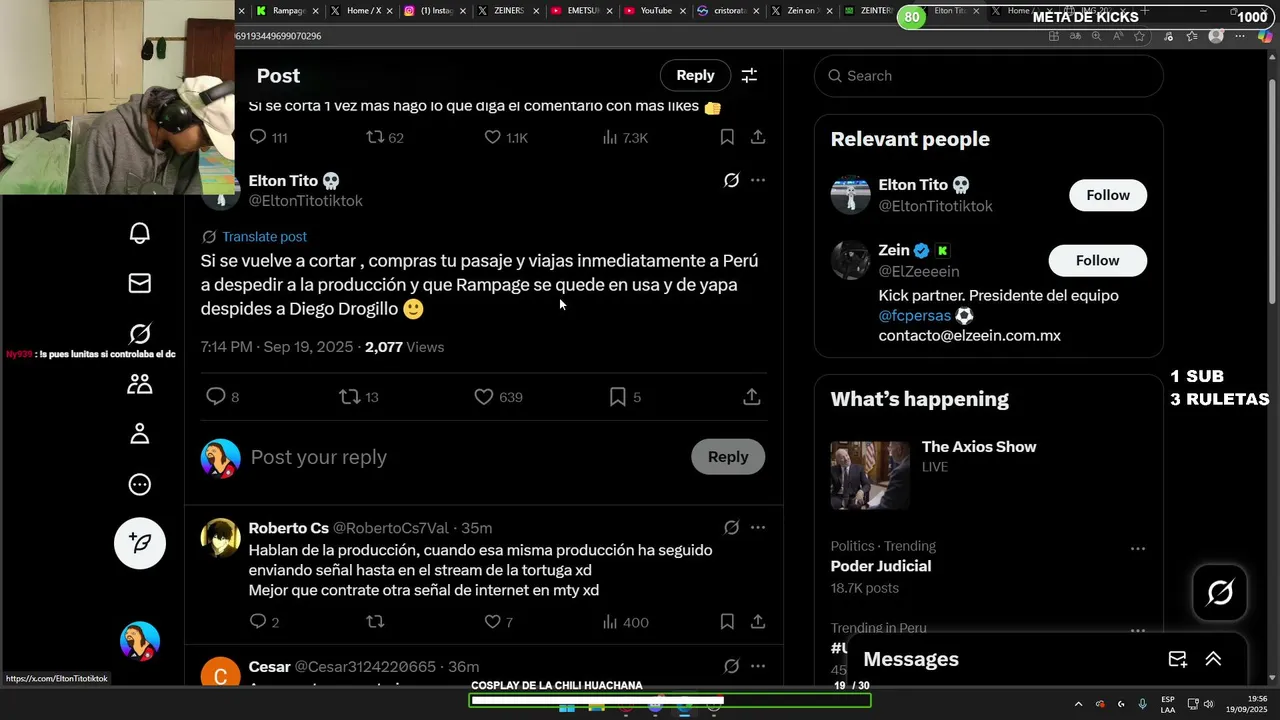Follow Elton Tito in Relevant people
Screen dimensions: 1280x720
1108,195
